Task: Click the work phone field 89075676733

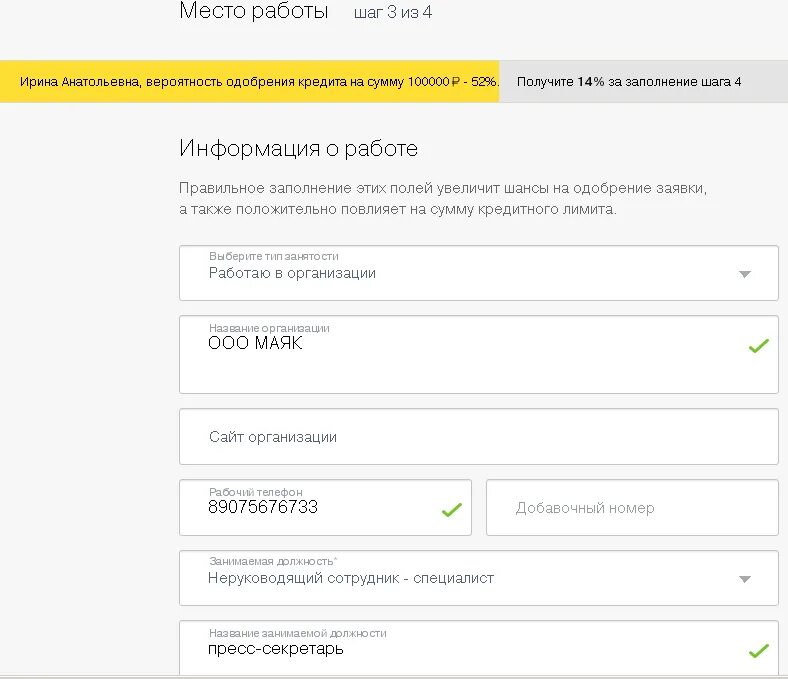Action: [325, 508]
